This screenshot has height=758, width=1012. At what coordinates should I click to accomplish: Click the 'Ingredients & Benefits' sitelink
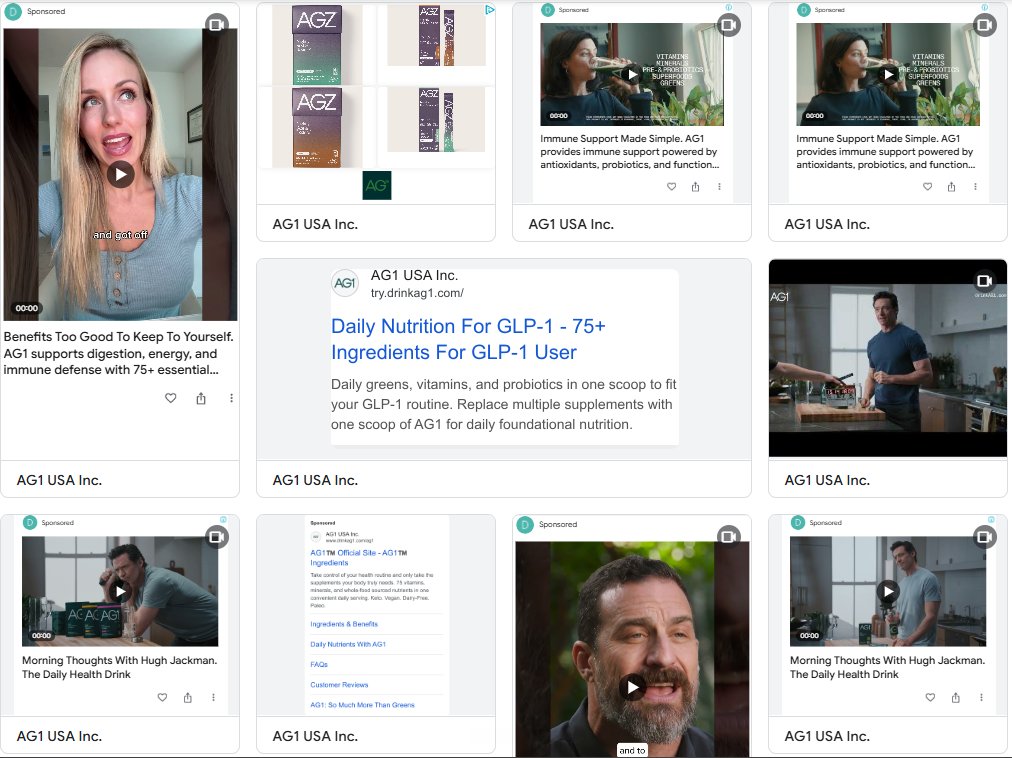click(344, 624)
